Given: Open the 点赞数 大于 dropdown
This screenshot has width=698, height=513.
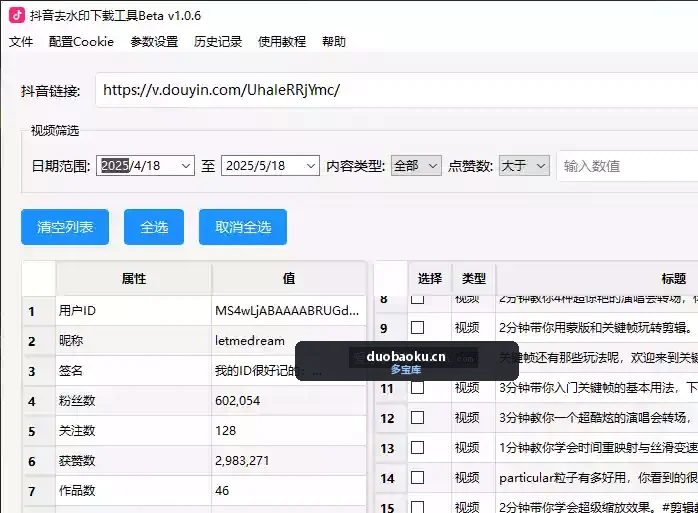Looking at the screenshot, I should [524, 166].
